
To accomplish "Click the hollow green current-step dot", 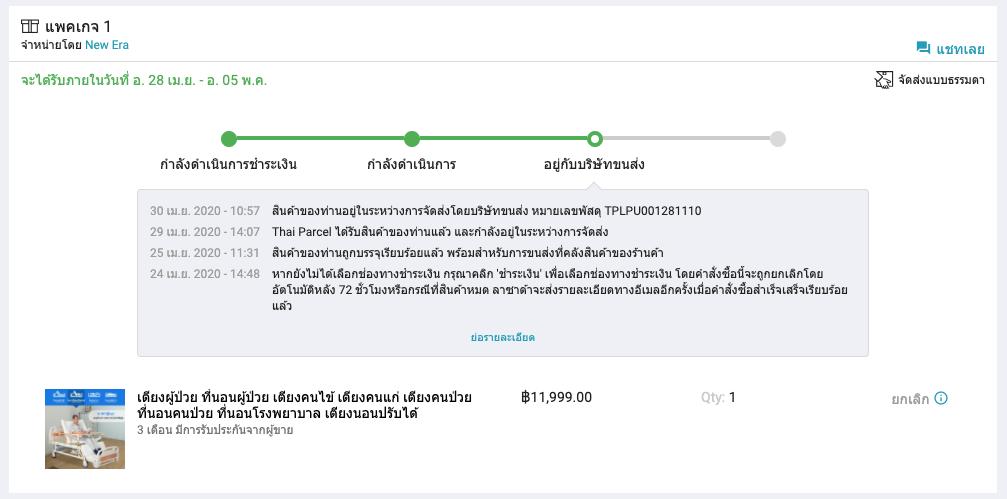I will pyautogui.click(x=595, y=139).
